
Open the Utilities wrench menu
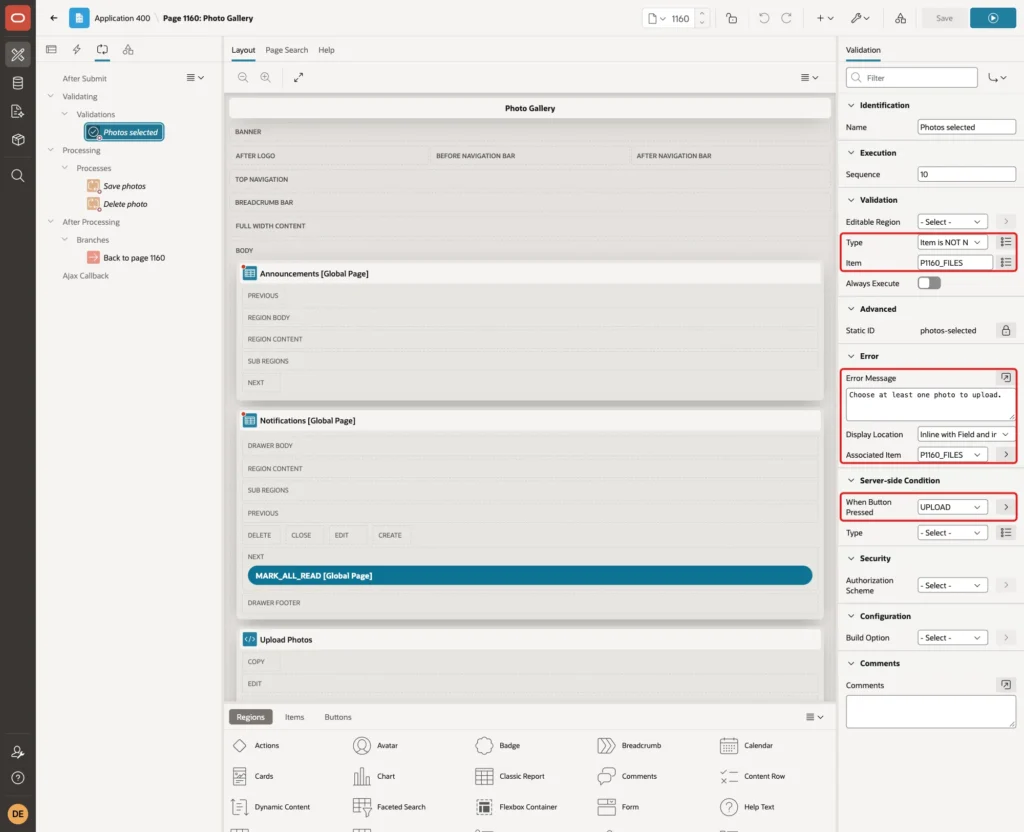pos(859,18)
